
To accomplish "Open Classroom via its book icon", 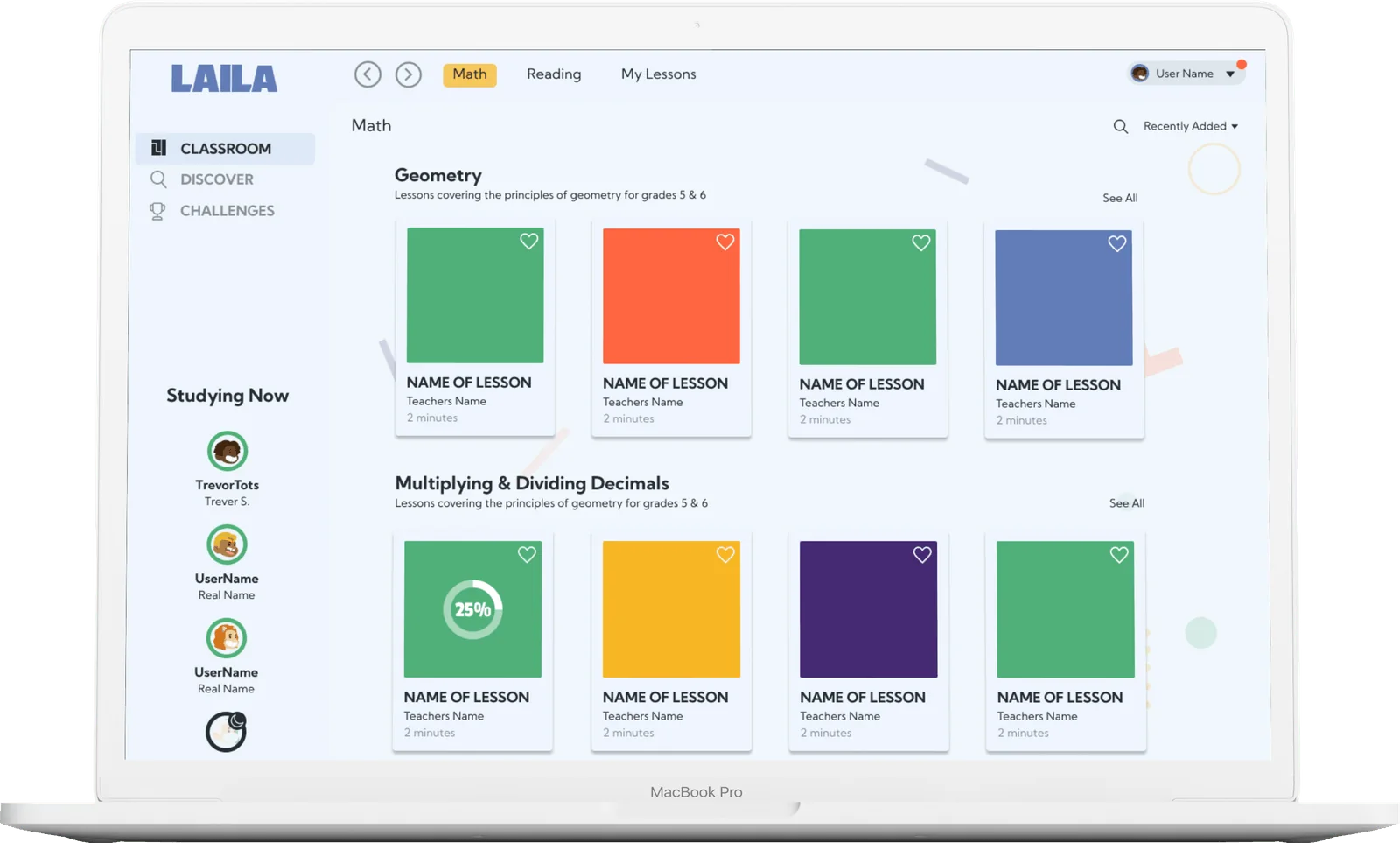I will [158, 148].
